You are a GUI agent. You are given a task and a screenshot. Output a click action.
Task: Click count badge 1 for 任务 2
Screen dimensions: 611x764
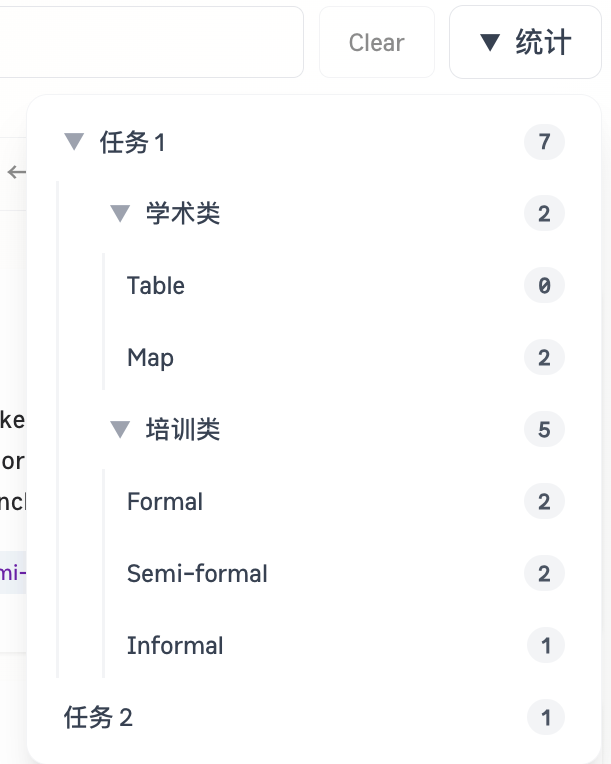pos(546,717)
